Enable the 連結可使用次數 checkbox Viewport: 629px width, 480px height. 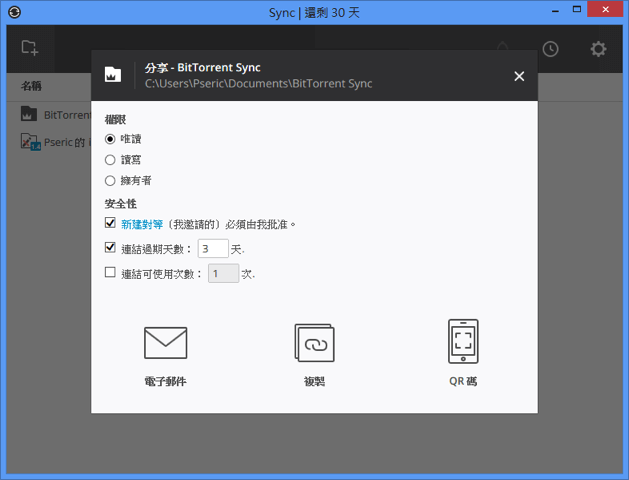pos(110,272)
